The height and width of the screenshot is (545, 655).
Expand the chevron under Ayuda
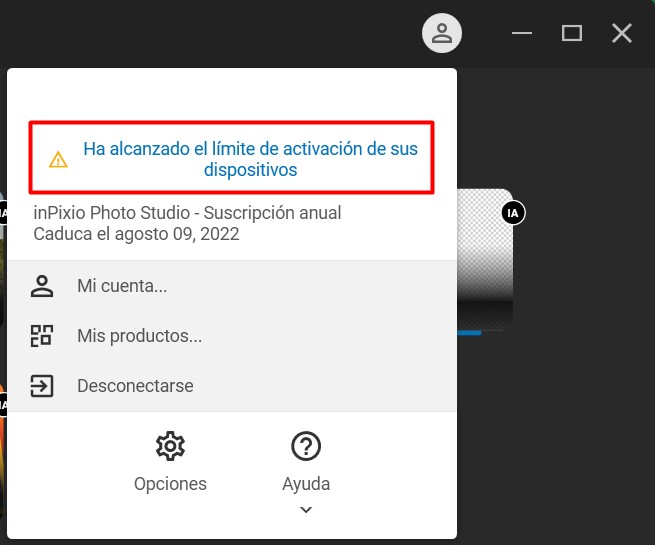[306, 510]
